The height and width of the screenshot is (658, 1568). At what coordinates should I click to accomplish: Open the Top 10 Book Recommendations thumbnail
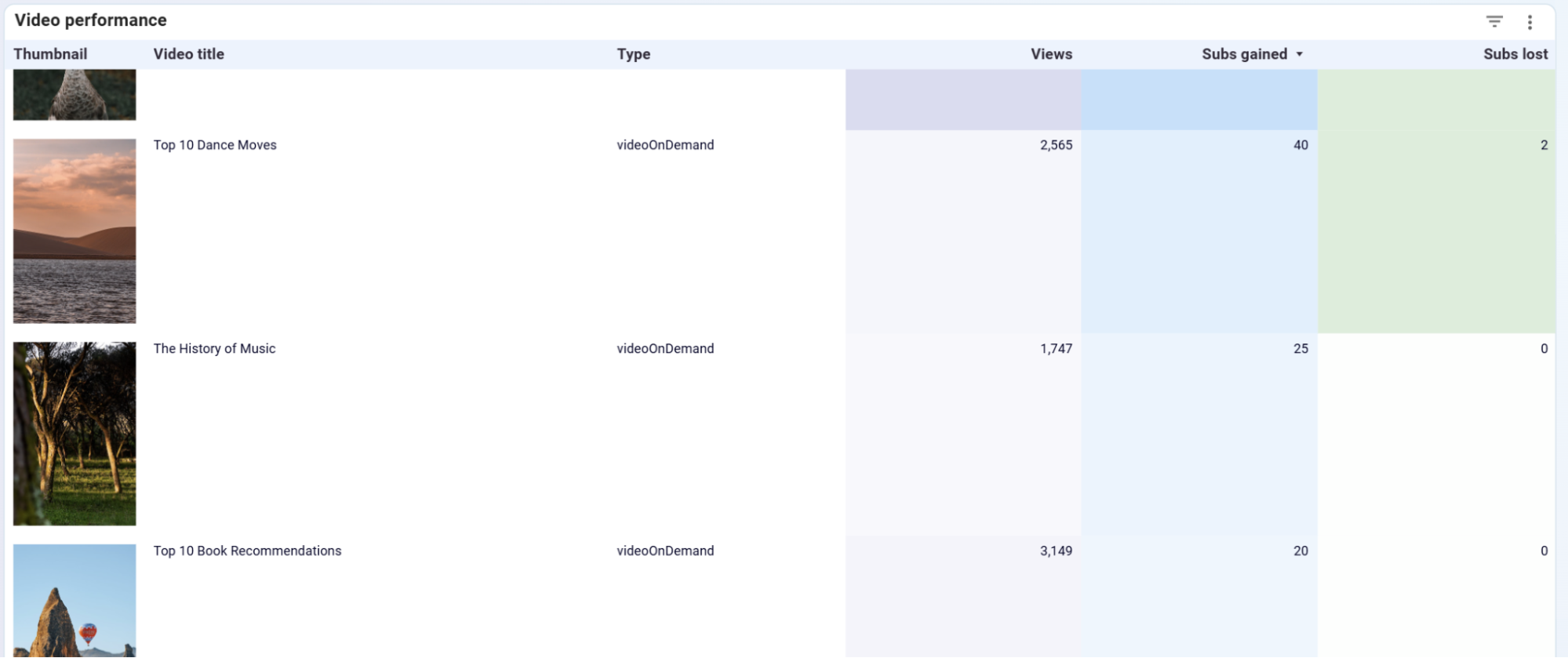[75, 601]
